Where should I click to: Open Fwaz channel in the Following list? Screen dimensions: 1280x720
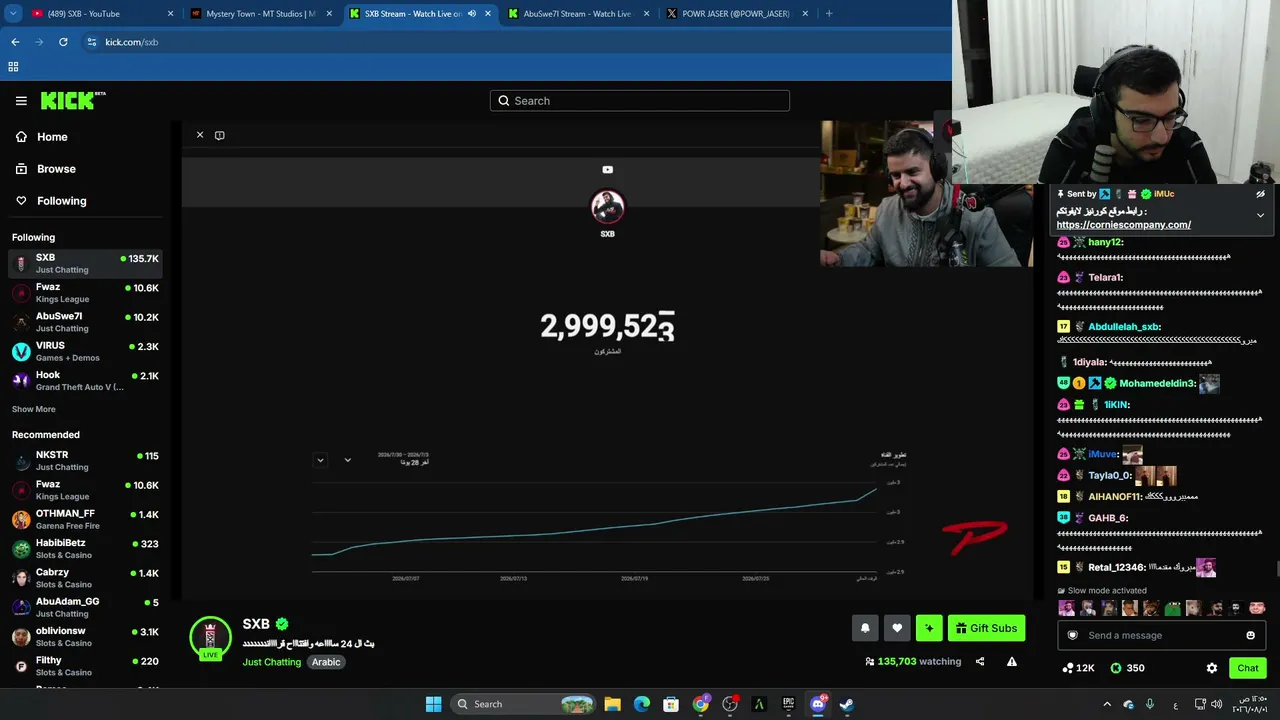click(85, 293)
